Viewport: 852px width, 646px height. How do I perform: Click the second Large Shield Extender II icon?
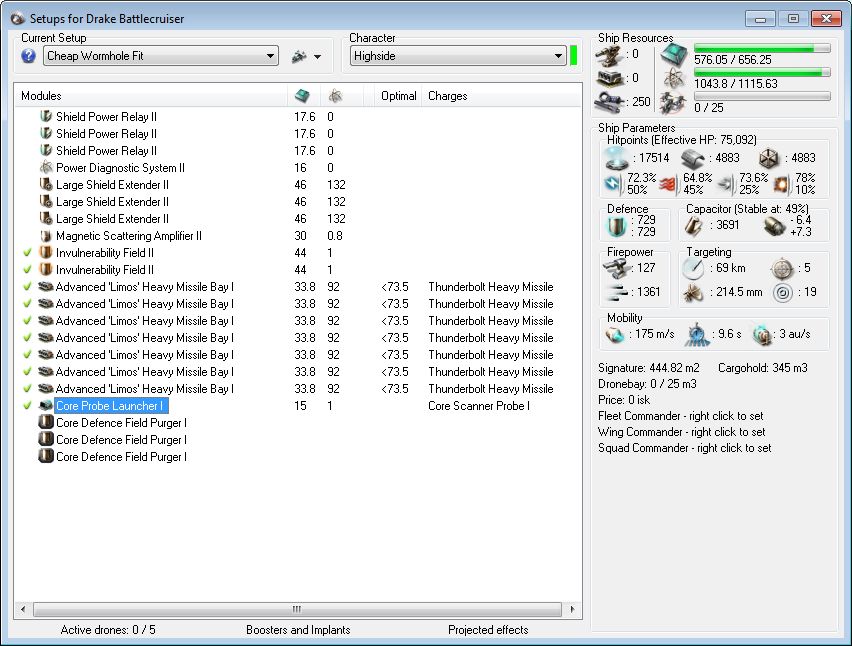pos(46,202)
